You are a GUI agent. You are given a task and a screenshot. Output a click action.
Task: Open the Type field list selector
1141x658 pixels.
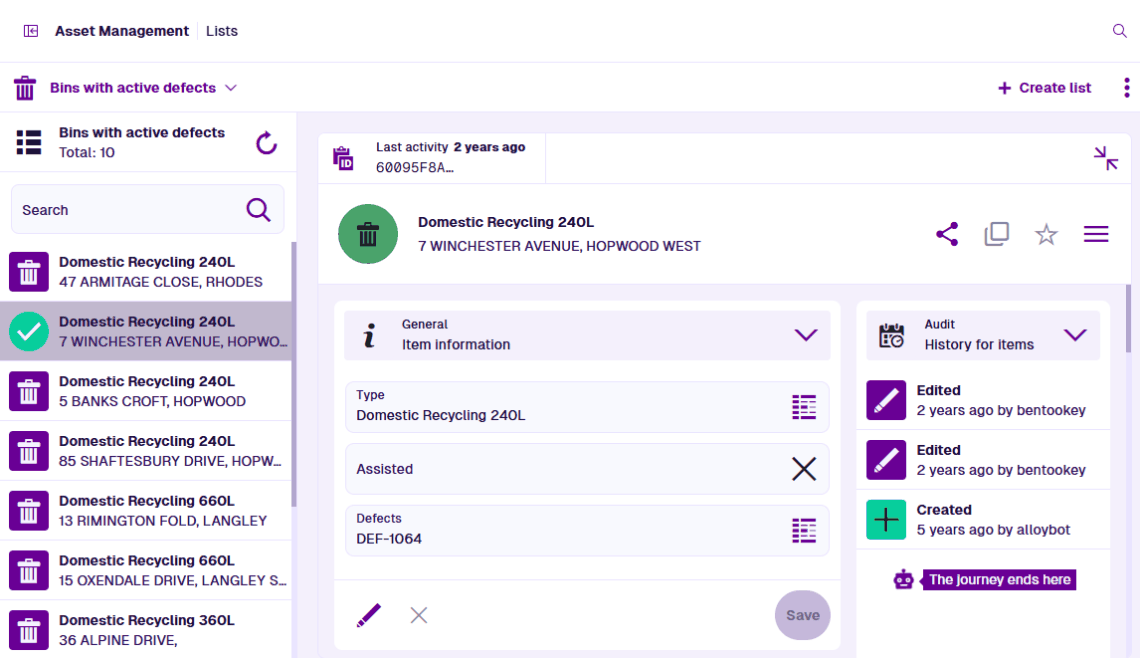pyautogui.click(x=805, y=407)
